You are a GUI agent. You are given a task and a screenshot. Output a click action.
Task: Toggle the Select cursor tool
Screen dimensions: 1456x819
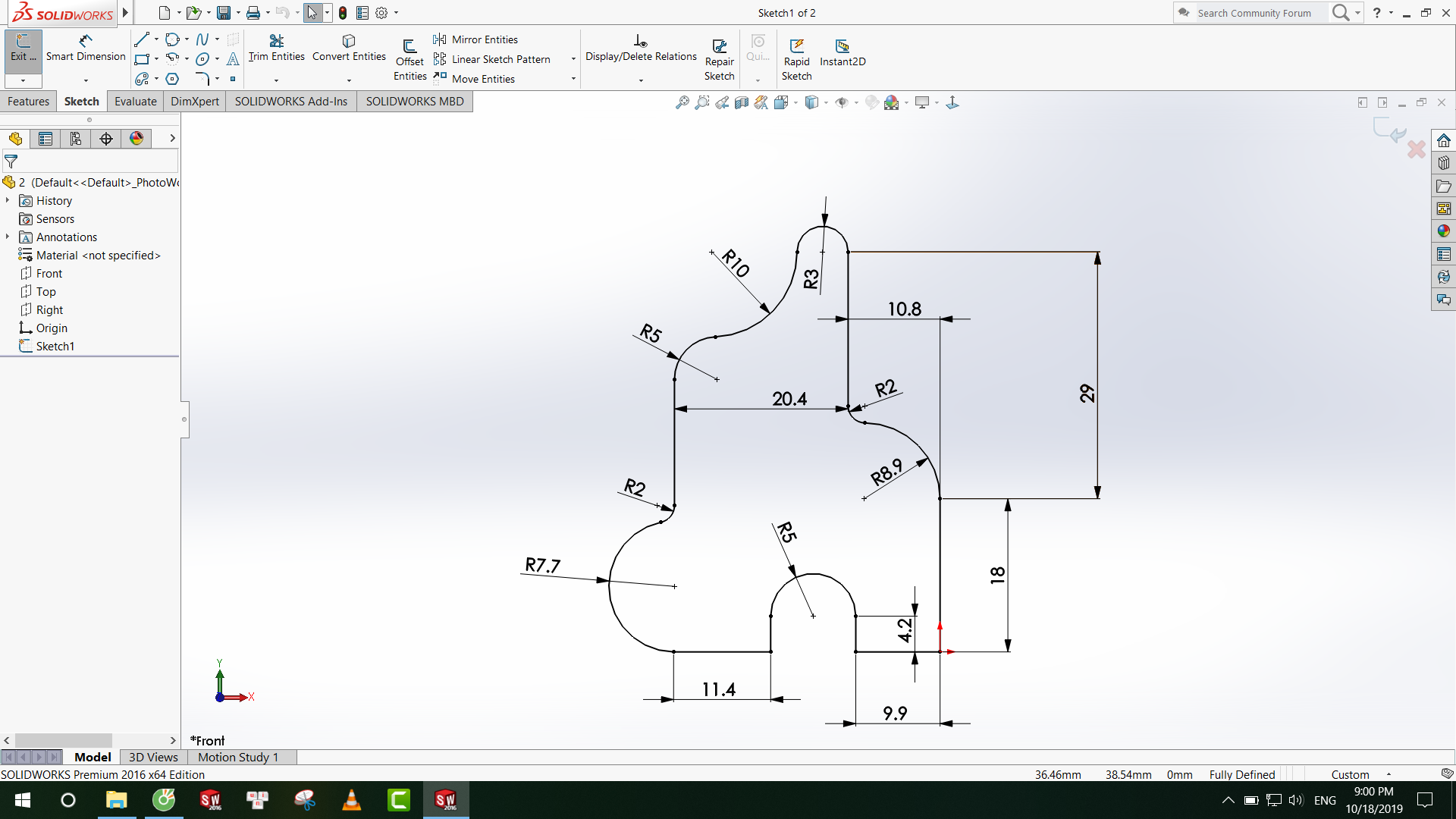(x=312, y=13)
